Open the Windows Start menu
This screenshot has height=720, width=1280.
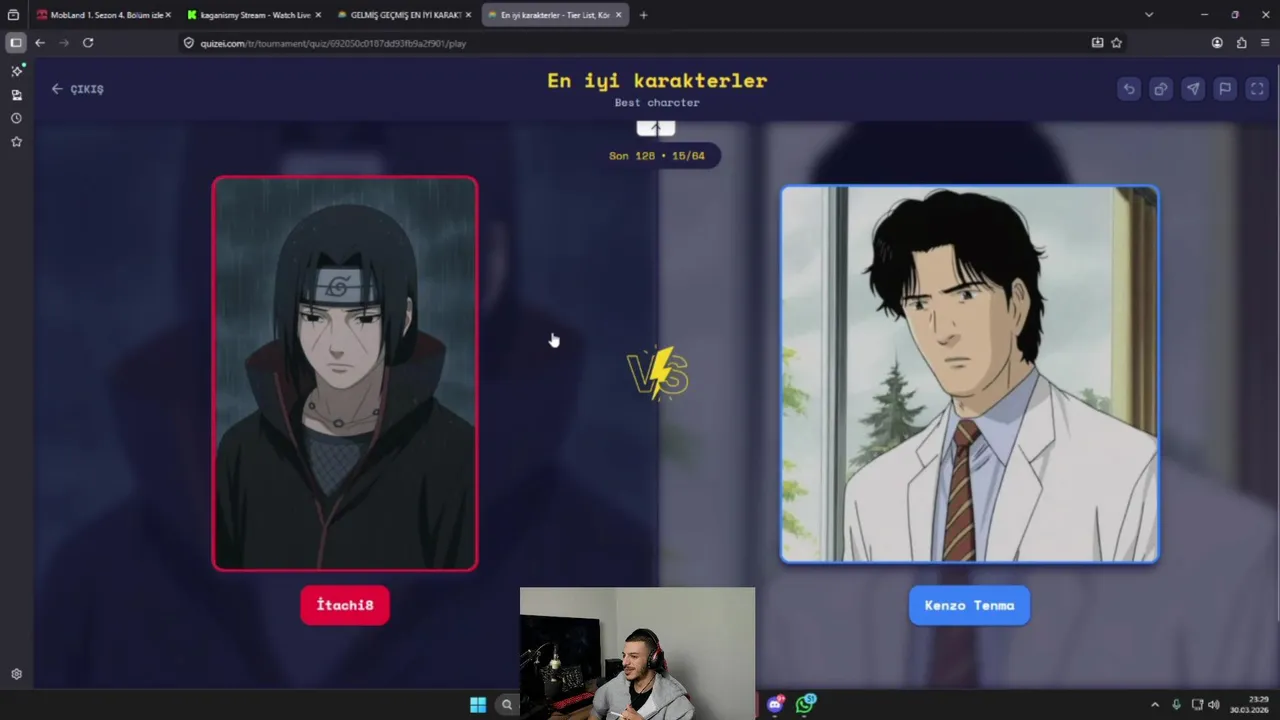478,705
